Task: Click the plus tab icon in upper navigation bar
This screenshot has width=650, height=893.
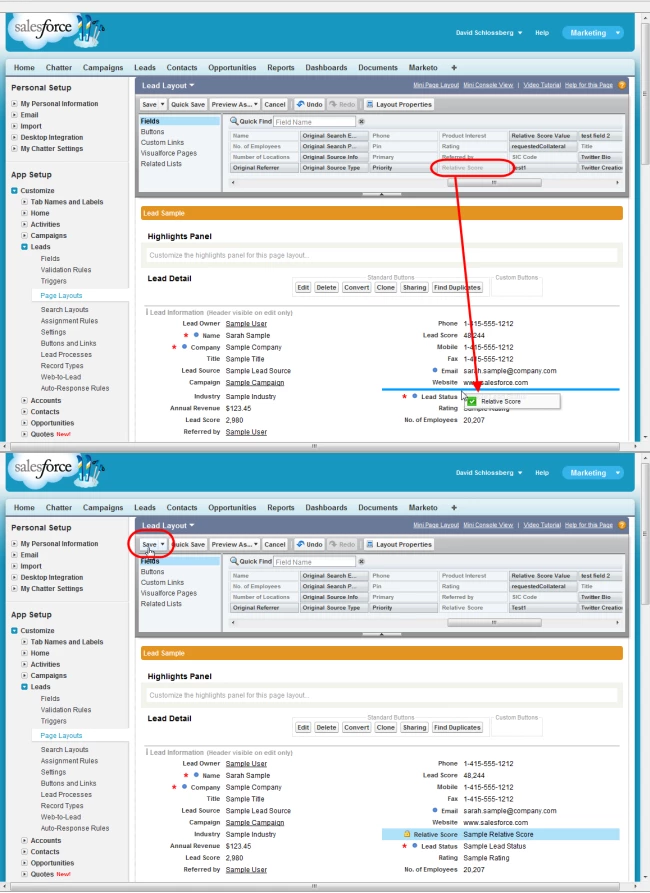Action: click(453, 67)
